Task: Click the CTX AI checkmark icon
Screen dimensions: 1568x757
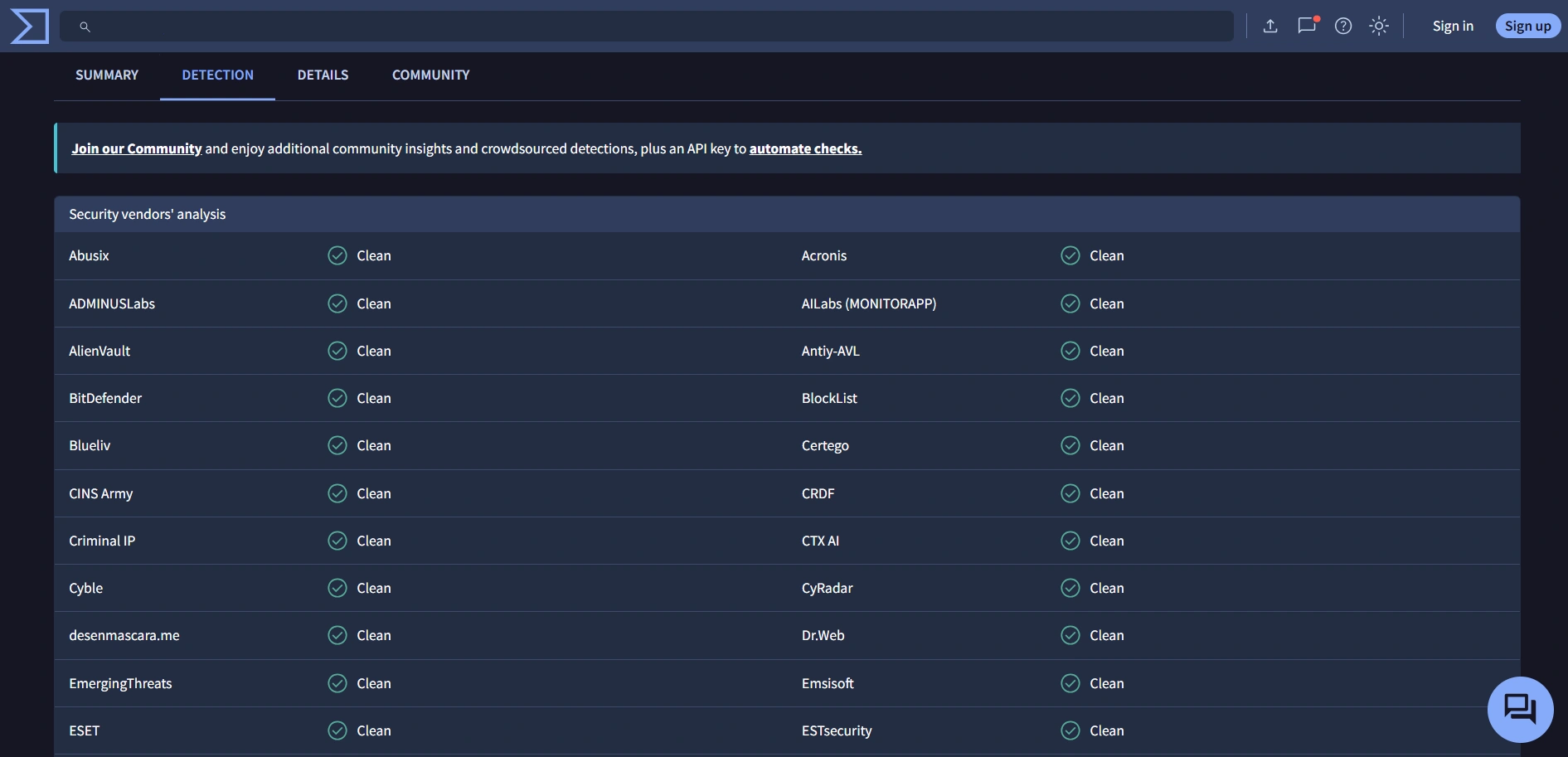Action: (1070, 541)
